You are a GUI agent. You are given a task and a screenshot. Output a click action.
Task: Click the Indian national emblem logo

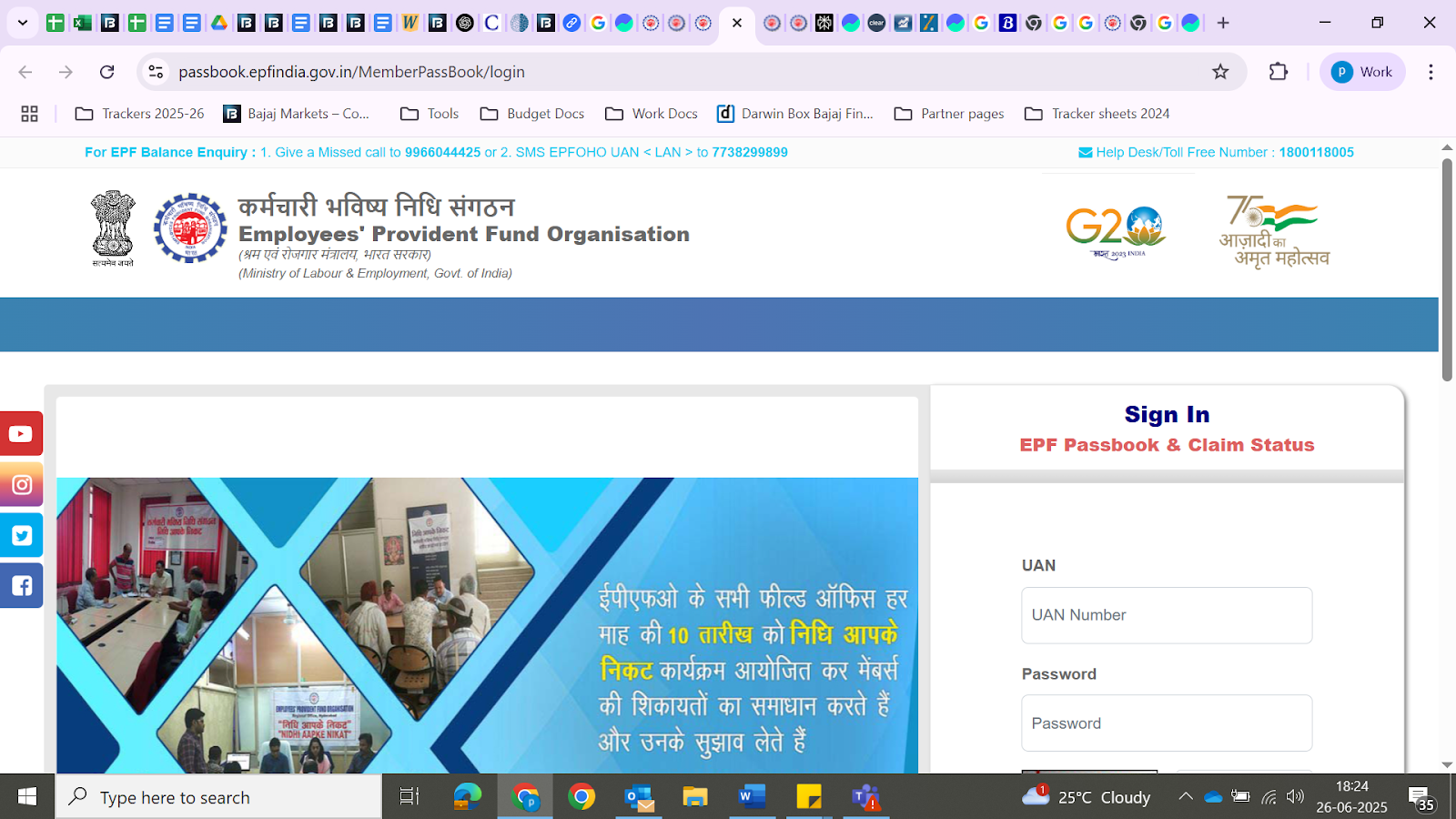coord(113,228)
